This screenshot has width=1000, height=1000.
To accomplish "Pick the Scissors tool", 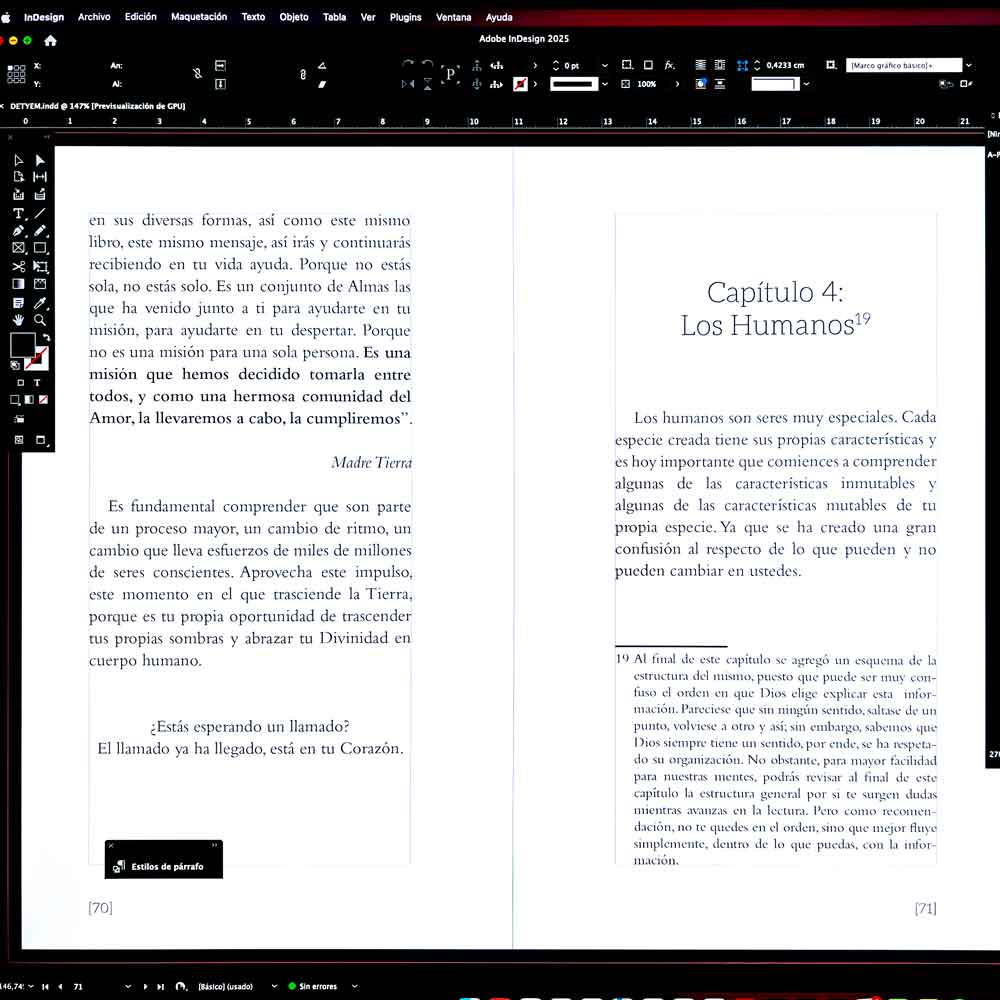I will [x=18, y=267].
